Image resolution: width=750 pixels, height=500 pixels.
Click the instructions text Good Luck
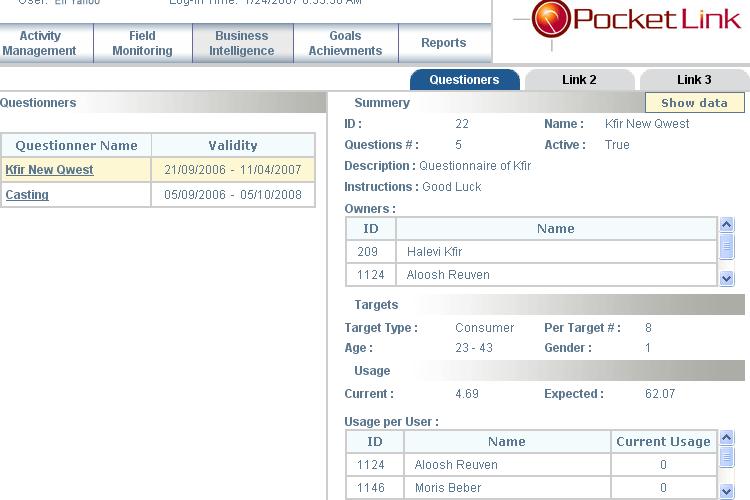pyautogui.click(x=452, y=187)
